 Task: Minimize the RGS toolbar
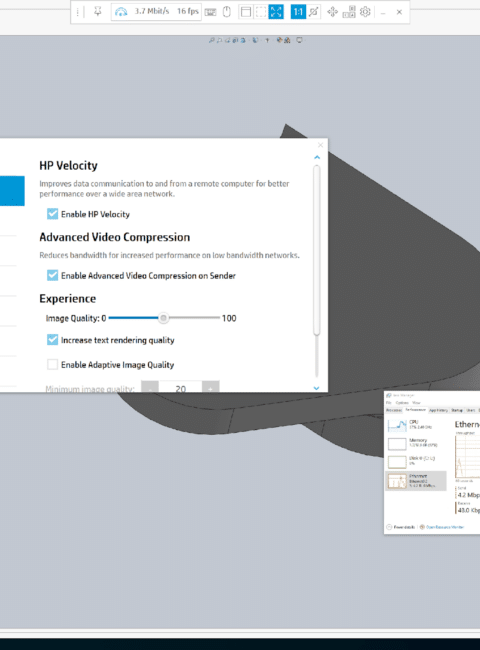coord(383,12)
